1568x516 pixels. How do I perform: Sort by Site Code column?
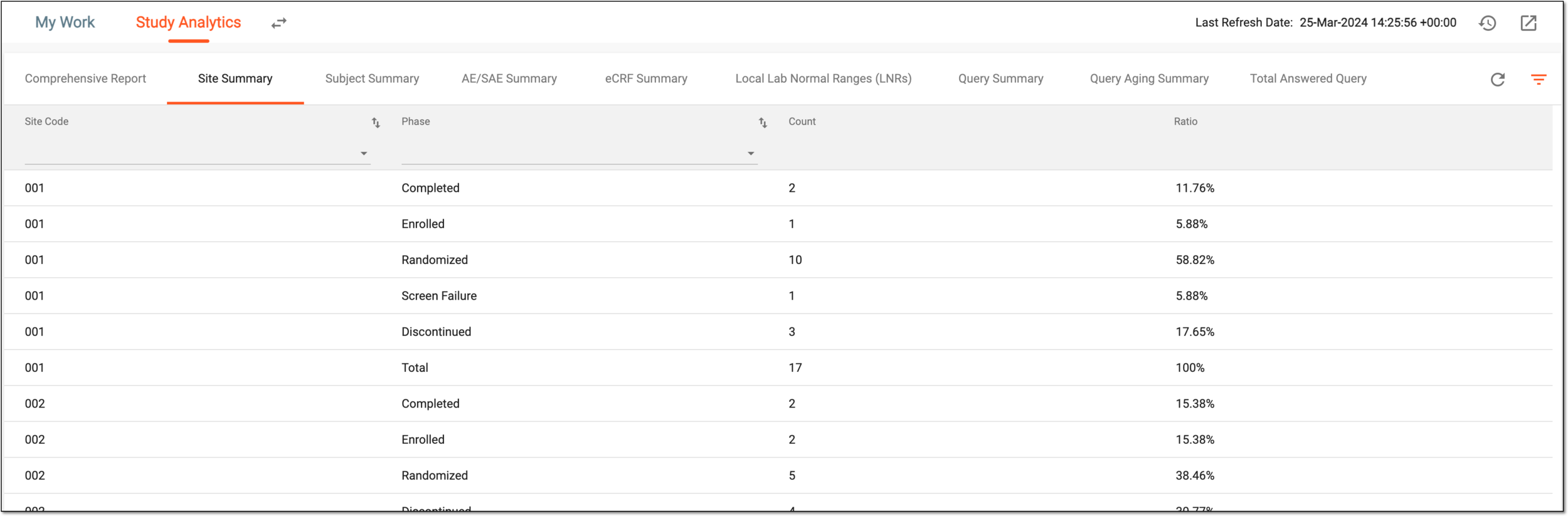(376, 123)
